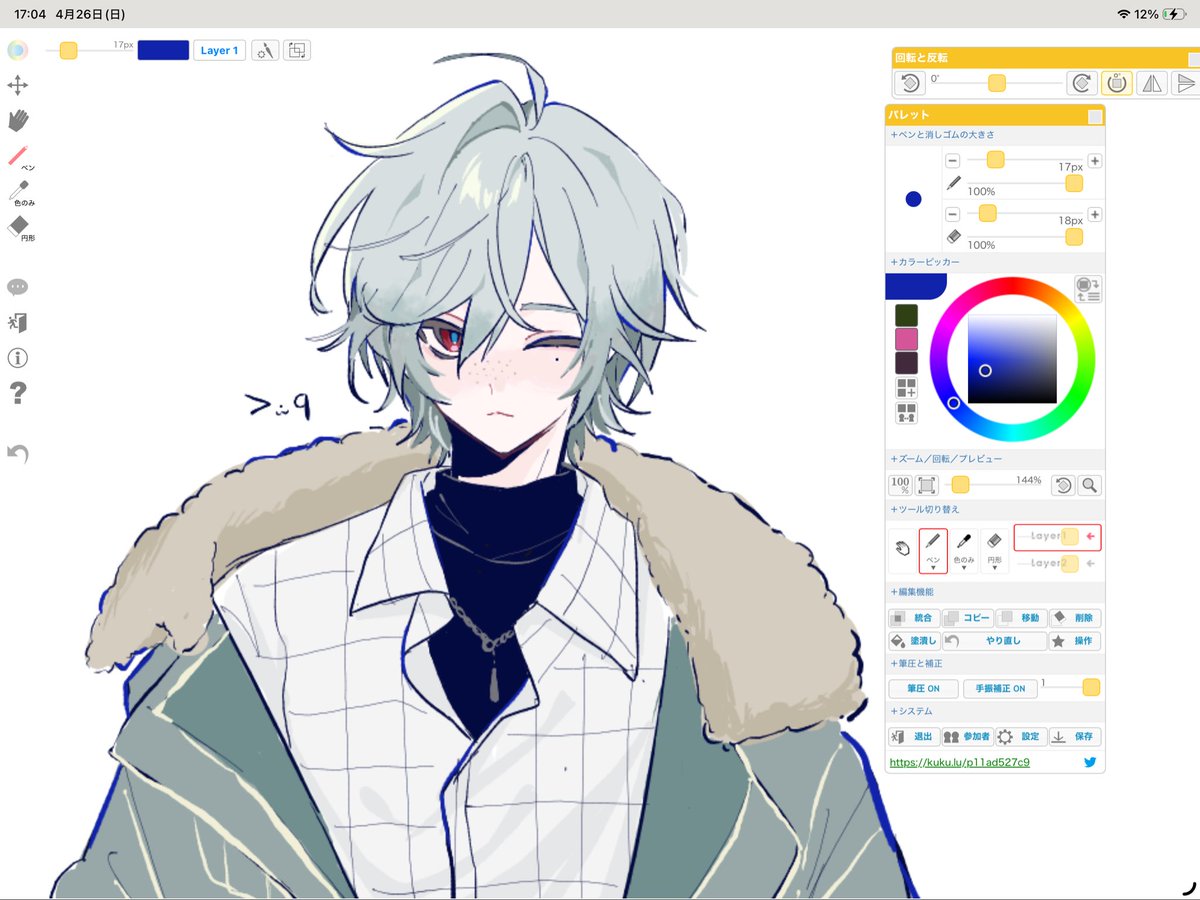Screen dimensions: 1200x900
Task: Toggle checkbox in 回転と反転 header
Action: tap(1194, 59)
